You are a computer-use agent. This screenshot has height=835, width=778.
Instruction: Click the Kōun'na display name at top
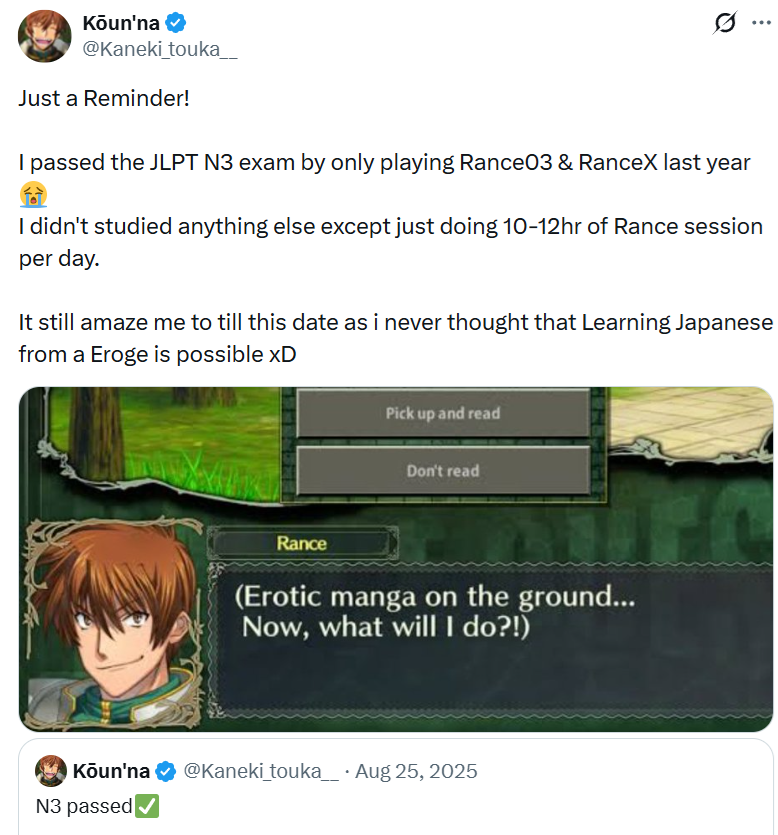(121, 23)
